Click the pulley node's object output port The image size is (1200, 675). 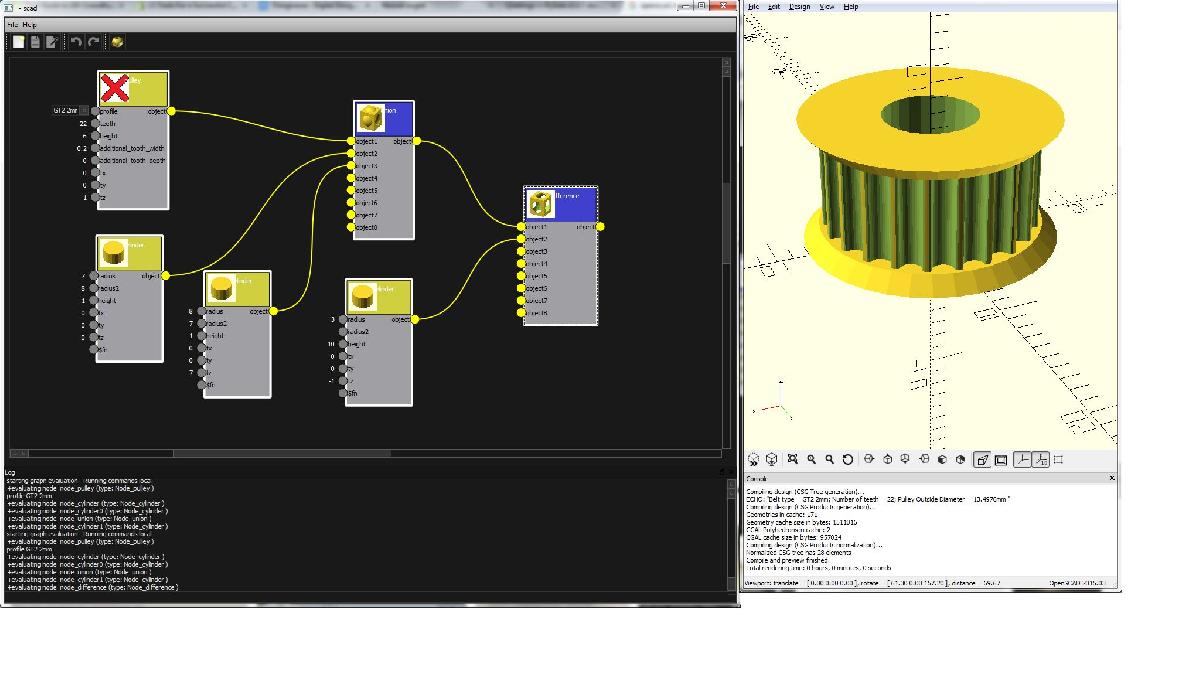[x=172, y=111]
